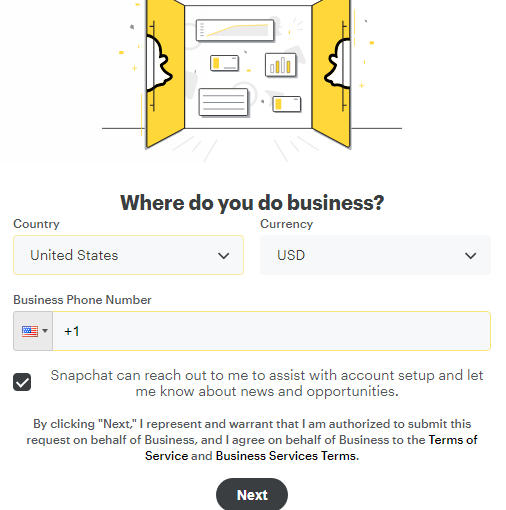Expand the Country dropdown showing United States
The image size is (506, 510).
coord(128,255)
